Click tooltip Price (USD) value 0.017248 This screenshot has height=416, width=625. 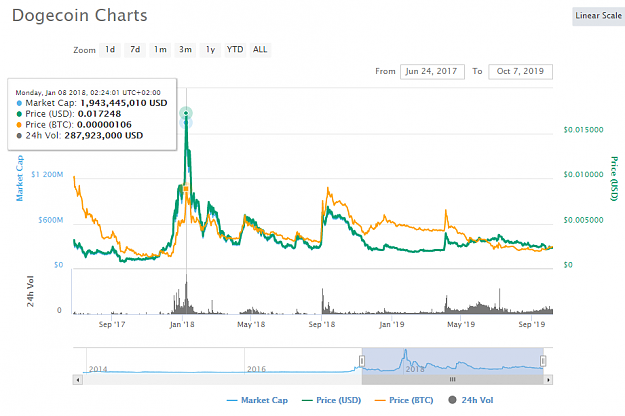99,114
